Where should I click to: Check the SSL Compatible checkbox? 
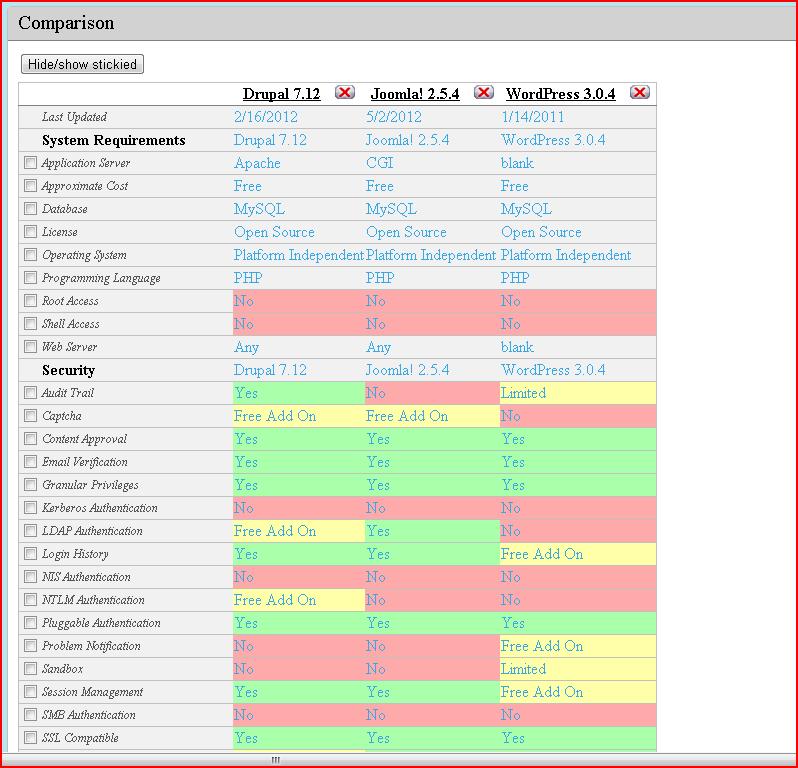(x=31, y=737)
